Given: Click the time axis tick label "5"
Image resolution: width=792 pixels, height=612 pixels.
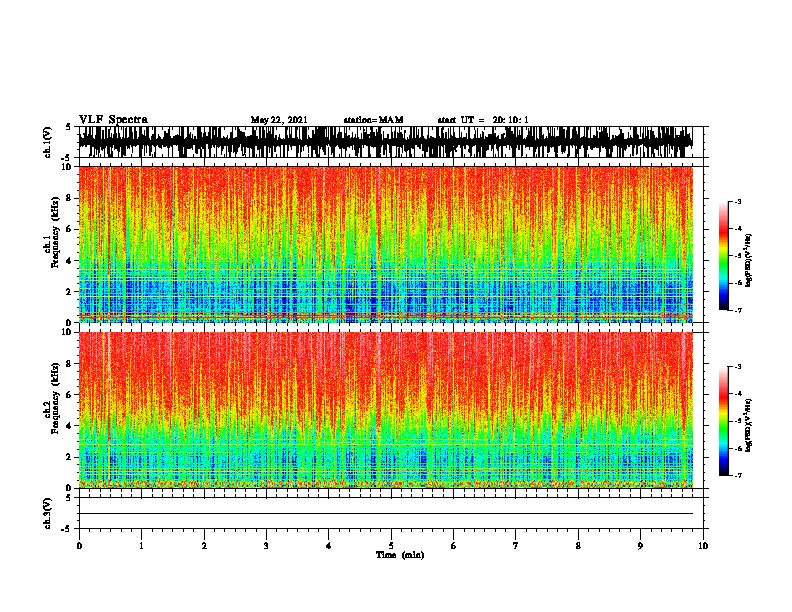Looking at the screenshot, I should coord(391,546).
